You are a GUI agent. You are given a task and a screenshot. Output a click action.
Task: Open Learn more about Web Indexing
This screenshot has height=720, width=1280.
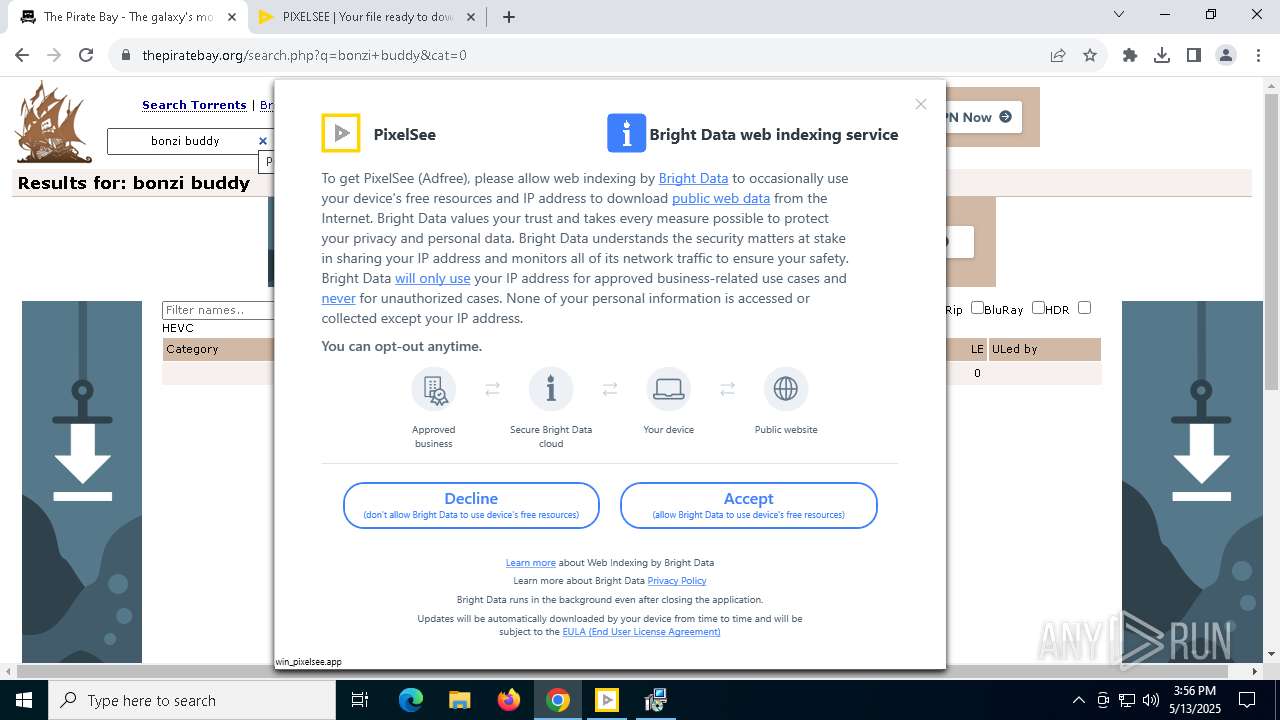click(x=530, y=563)
